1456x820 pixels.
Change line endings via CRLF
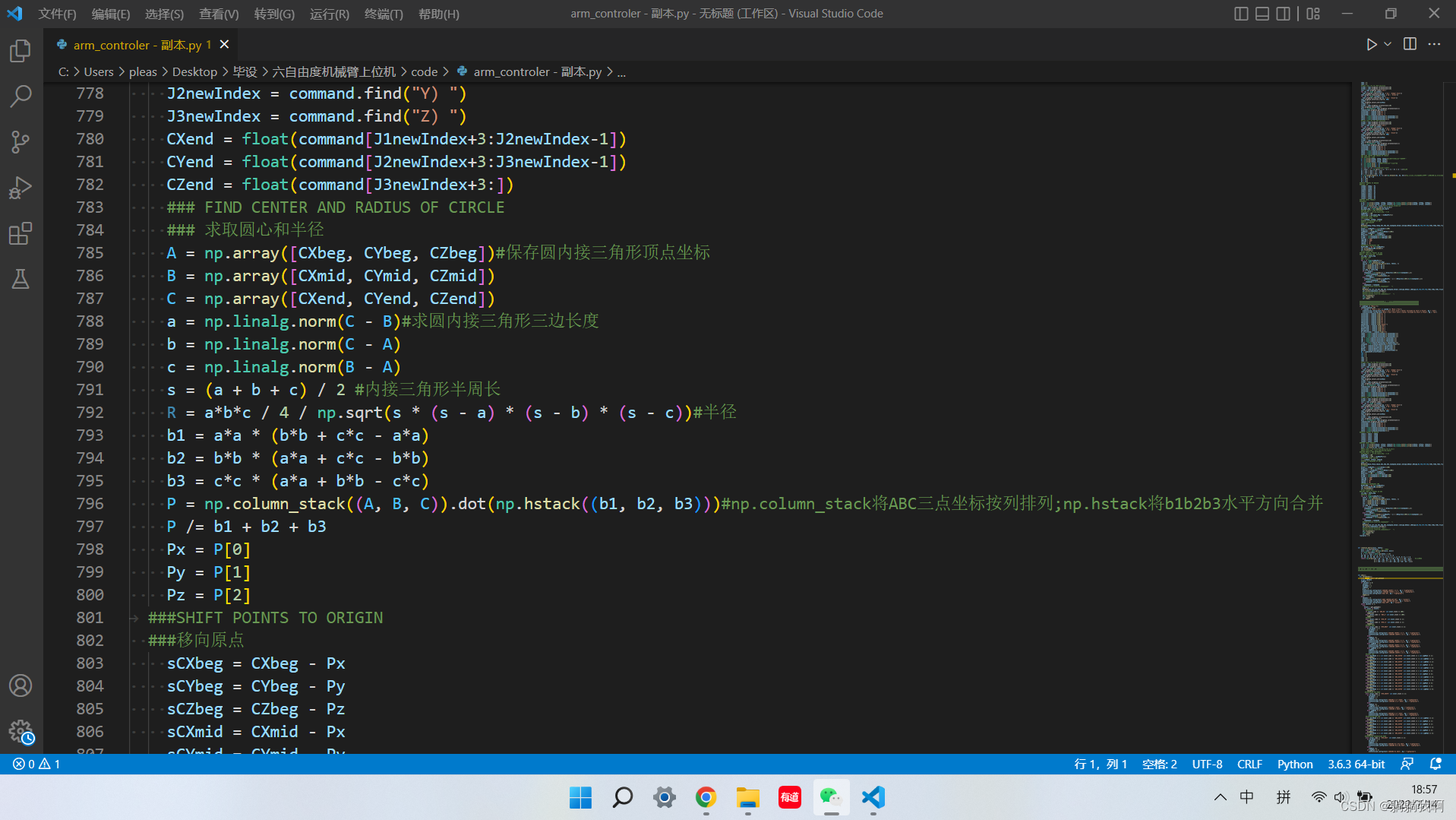[1249, 764]
